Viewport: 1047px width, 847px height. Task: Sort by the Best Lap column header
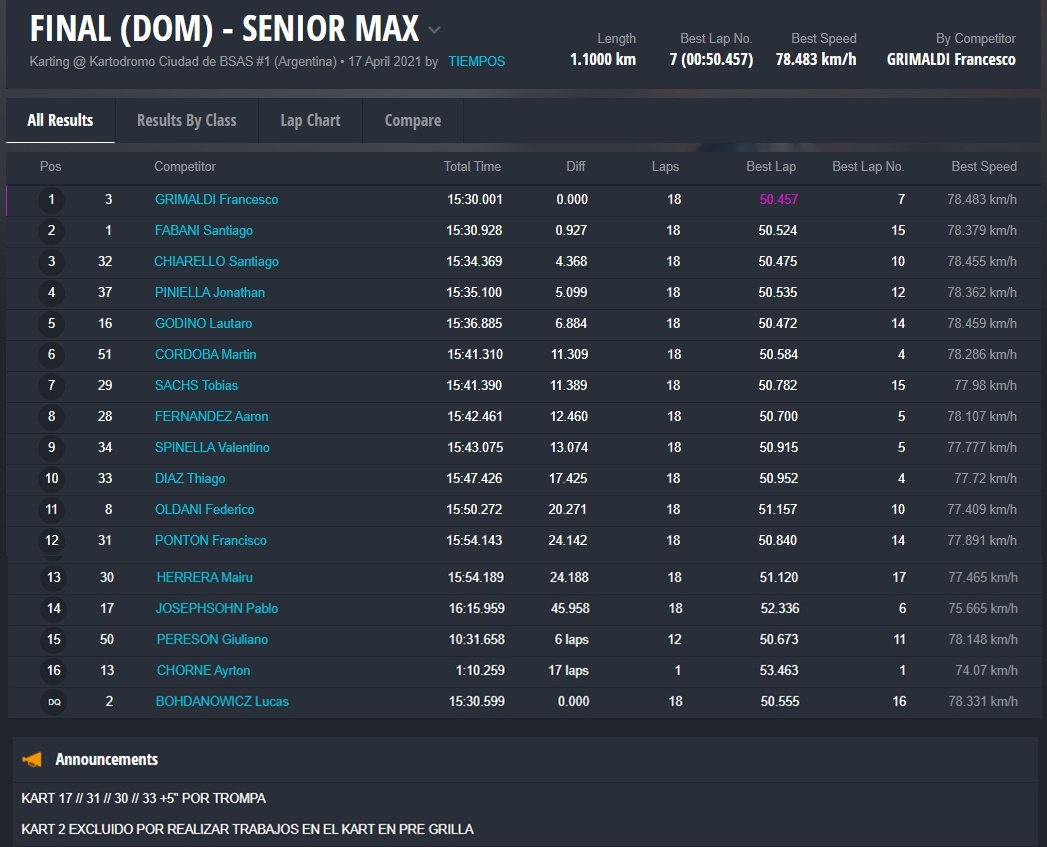pos(771,167)
